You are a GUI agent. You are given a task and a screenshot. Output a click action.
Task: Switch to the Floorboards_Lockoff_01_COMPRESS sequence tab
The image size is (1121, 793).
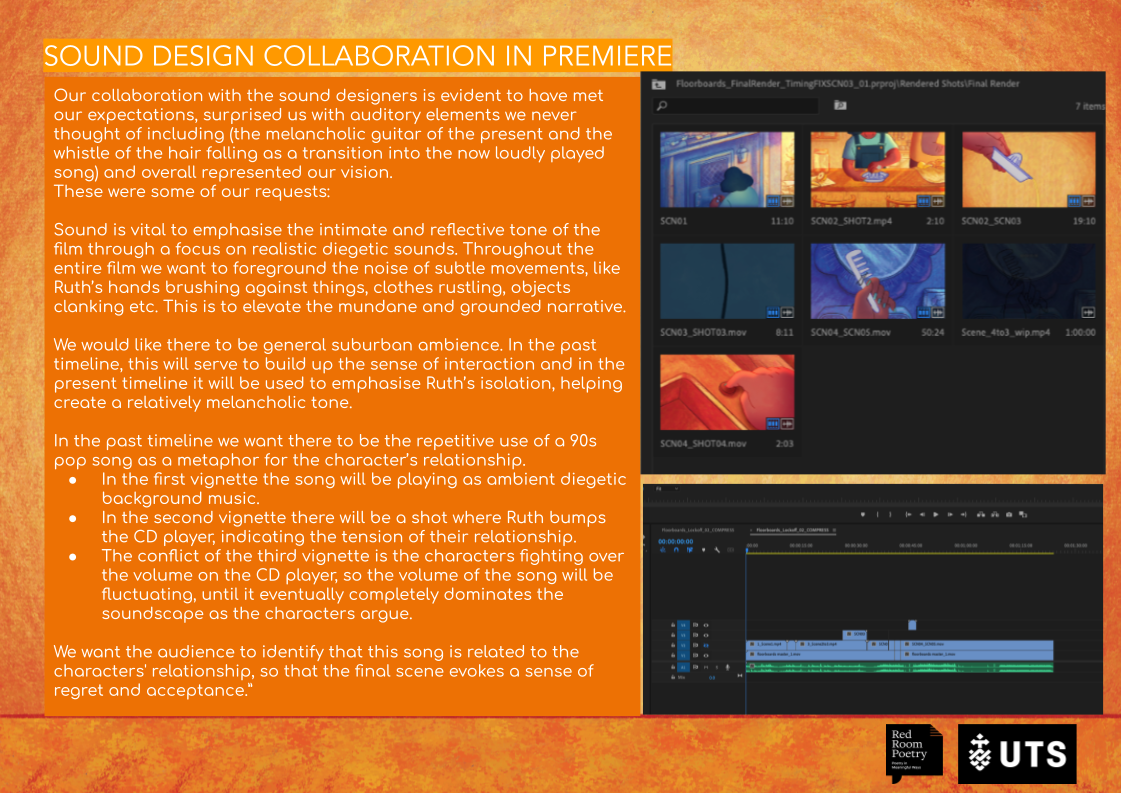(698, 530)
